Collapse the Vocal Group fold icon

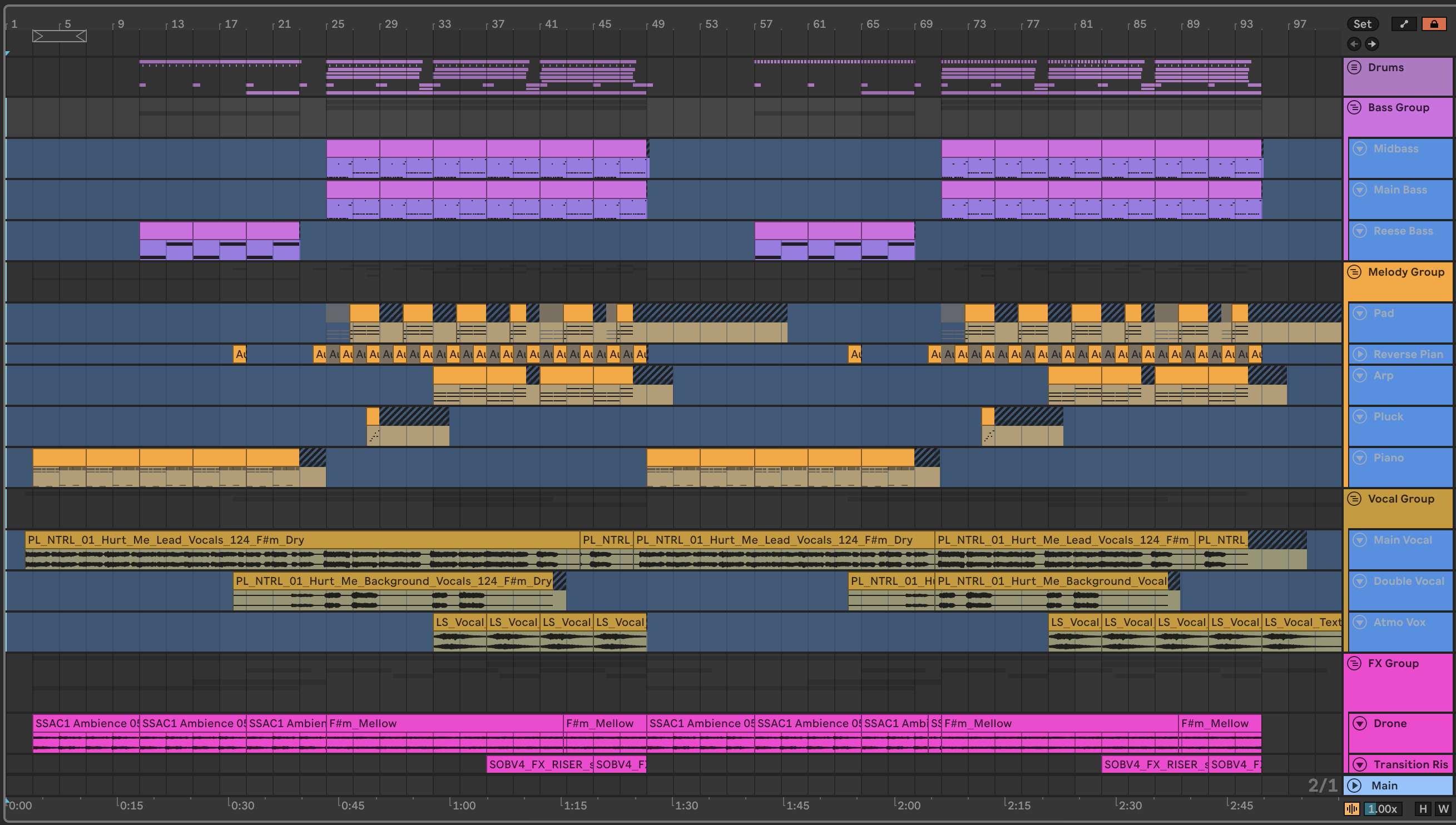pyautogui.click(x=1354, y=499)
